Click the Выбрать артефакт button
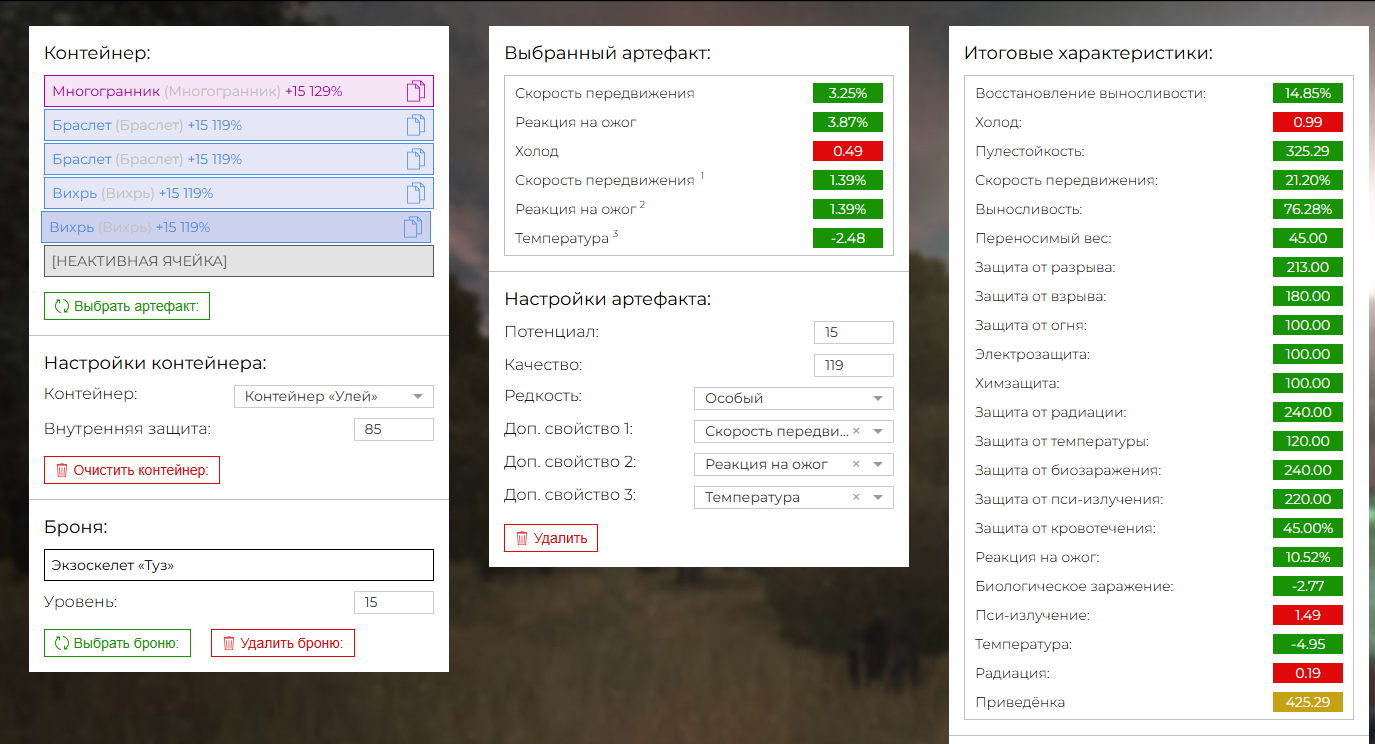This screenshot has height=744, width=1375. click(x=127, y=306)
